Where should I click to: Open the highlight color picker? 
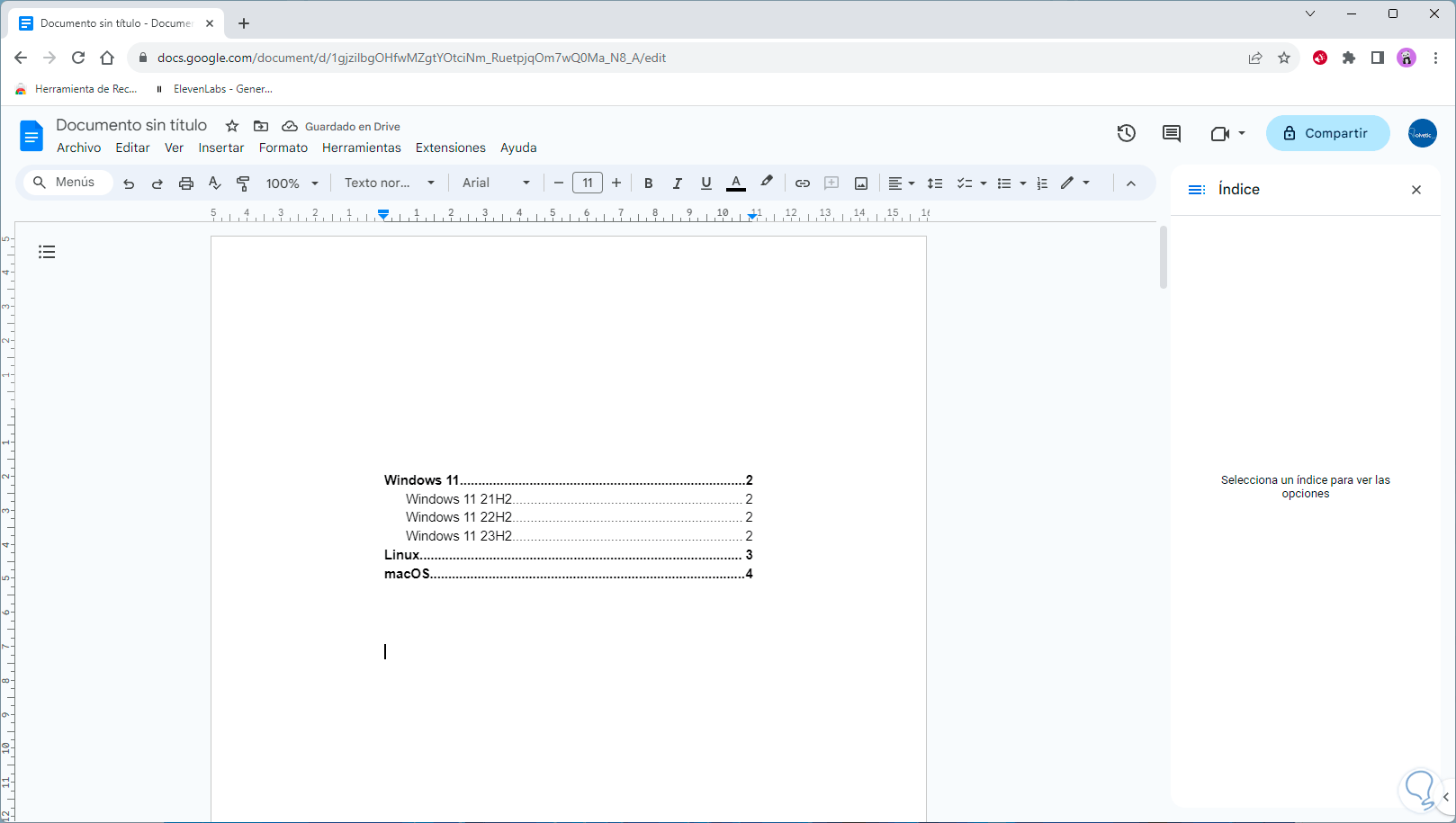[x=767, y=183]
